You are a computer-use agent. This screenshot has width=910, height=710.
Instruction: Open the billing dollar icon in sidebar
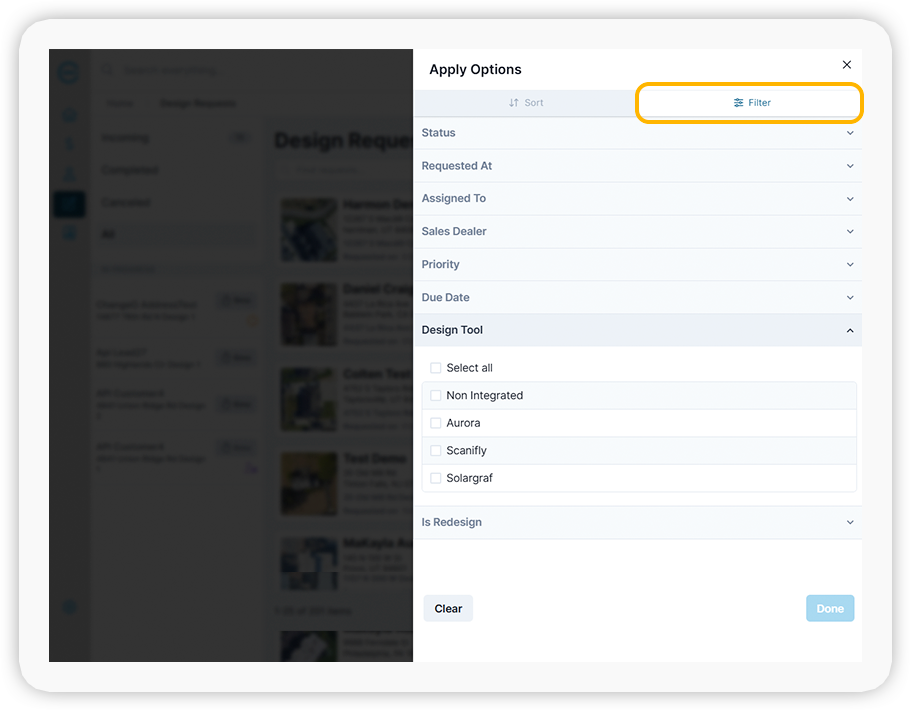click(70, 141)
